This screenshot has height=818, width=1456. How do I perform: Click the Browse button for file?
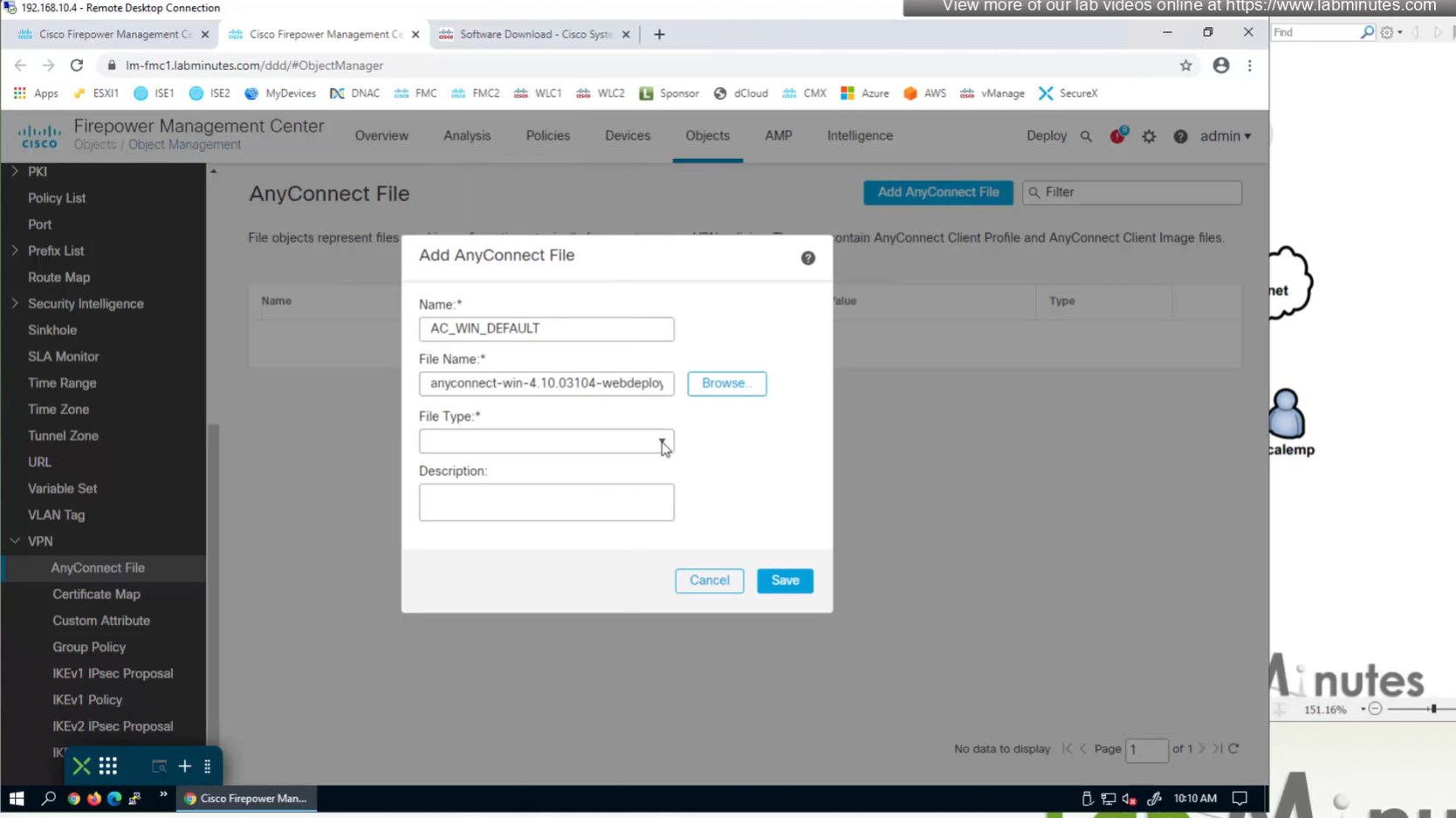pyautogui.click(x=726, y=383)
